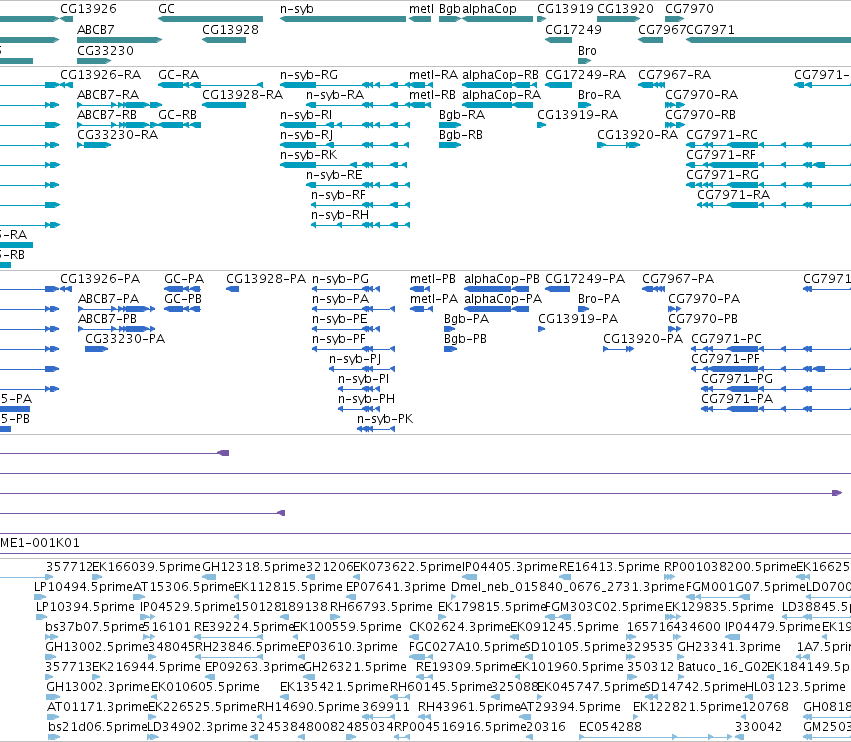Click the EK073622.5prime EST label
Image resolution: width=851 pixels, height=742 pixels.
(x=408, y=567)
